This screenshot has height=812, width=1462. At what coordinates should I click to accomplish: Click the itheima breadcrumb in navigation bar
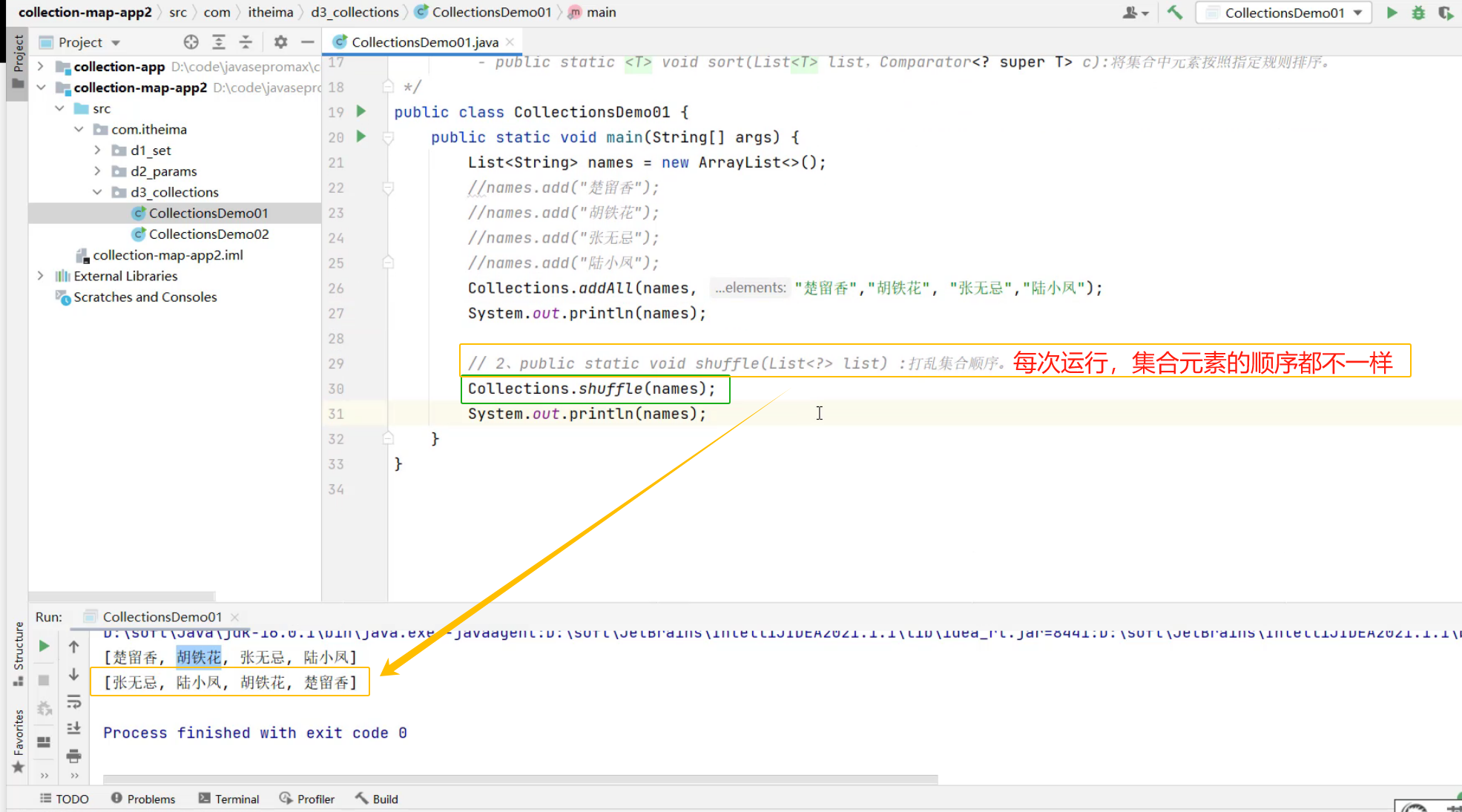pyautogui.click(x=270, y=13)
